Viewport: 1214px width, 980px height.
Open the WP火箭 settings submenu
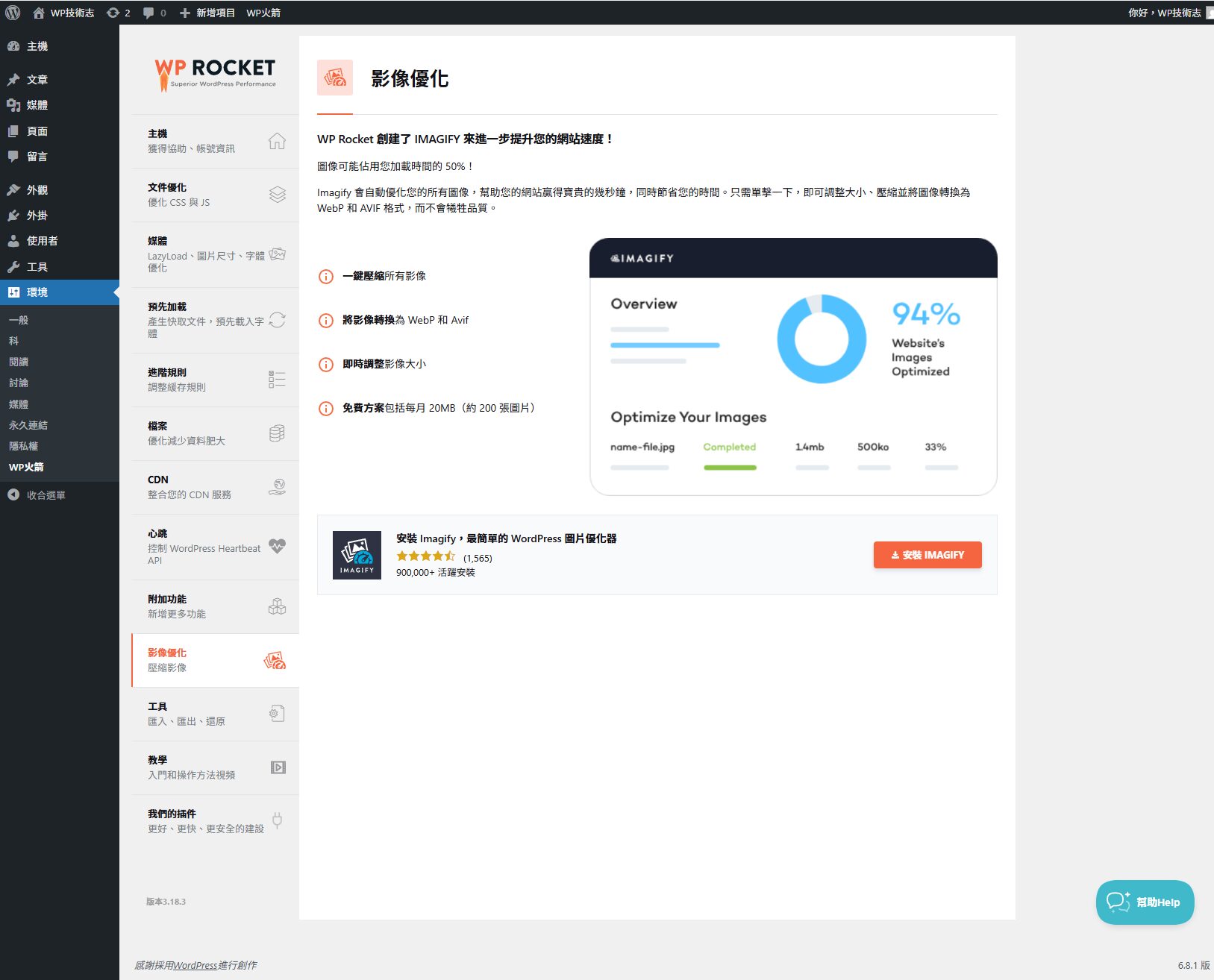point(26,467)
